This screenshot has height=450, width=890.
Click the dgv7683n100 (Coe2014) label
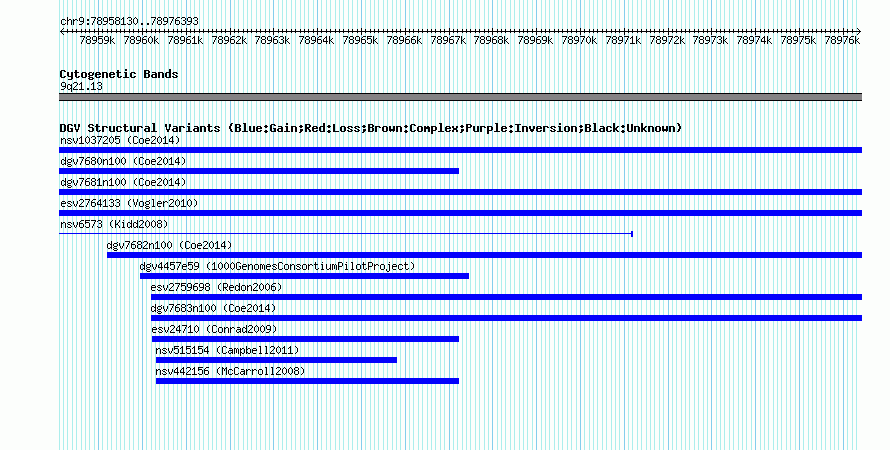(x=213, y=308)
